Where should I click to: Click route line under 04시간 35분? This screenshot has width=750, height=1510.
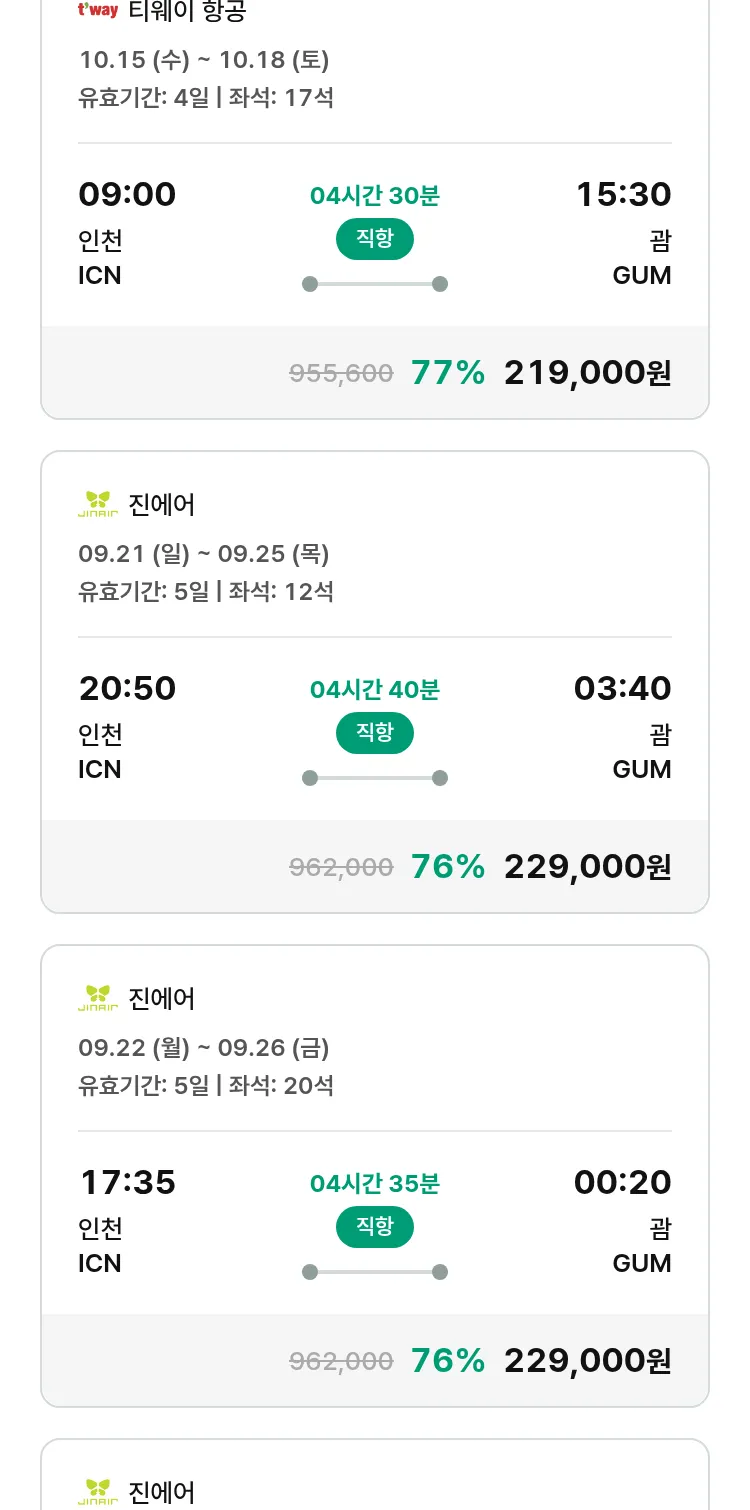(374, 1272)
